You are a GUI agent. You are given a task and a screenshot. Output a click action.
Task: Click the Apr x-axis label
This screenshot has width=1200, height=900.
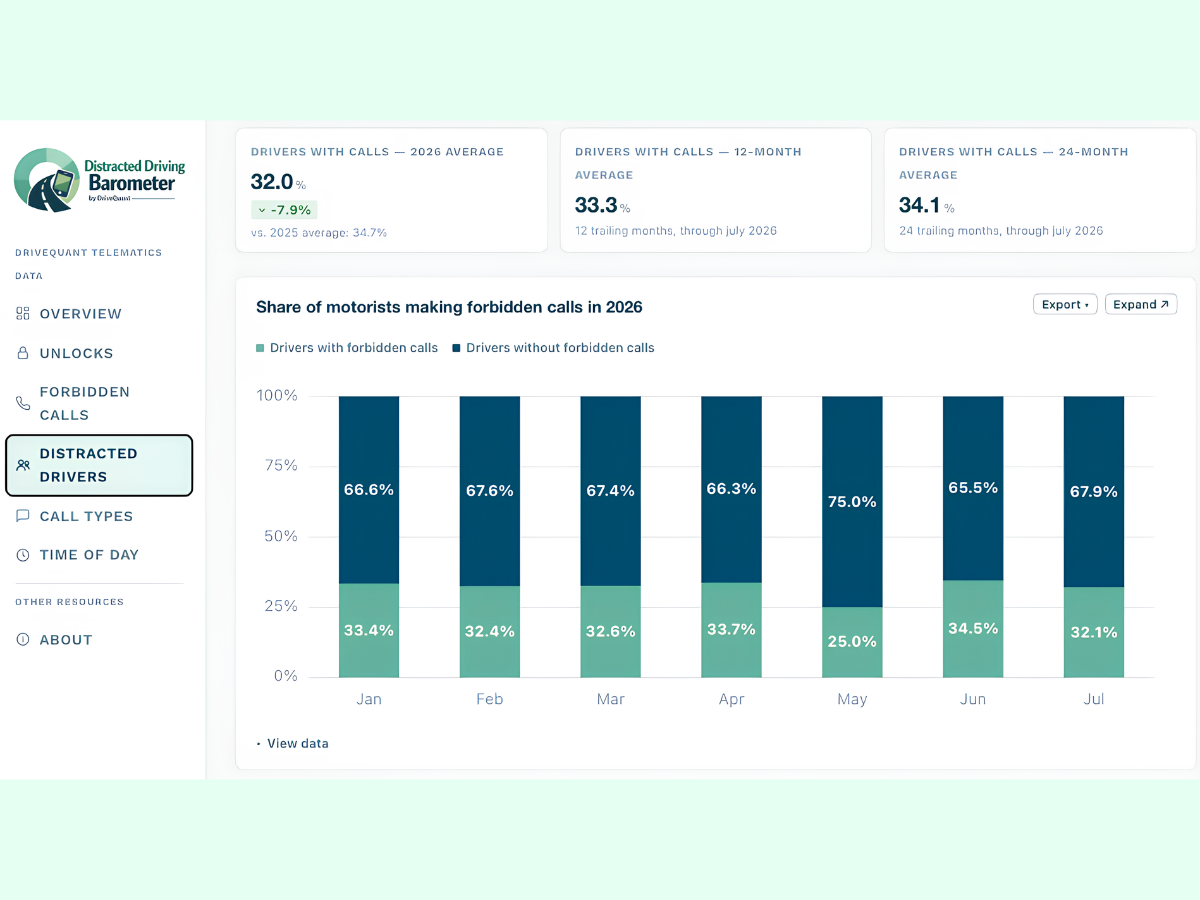(732, 699)
